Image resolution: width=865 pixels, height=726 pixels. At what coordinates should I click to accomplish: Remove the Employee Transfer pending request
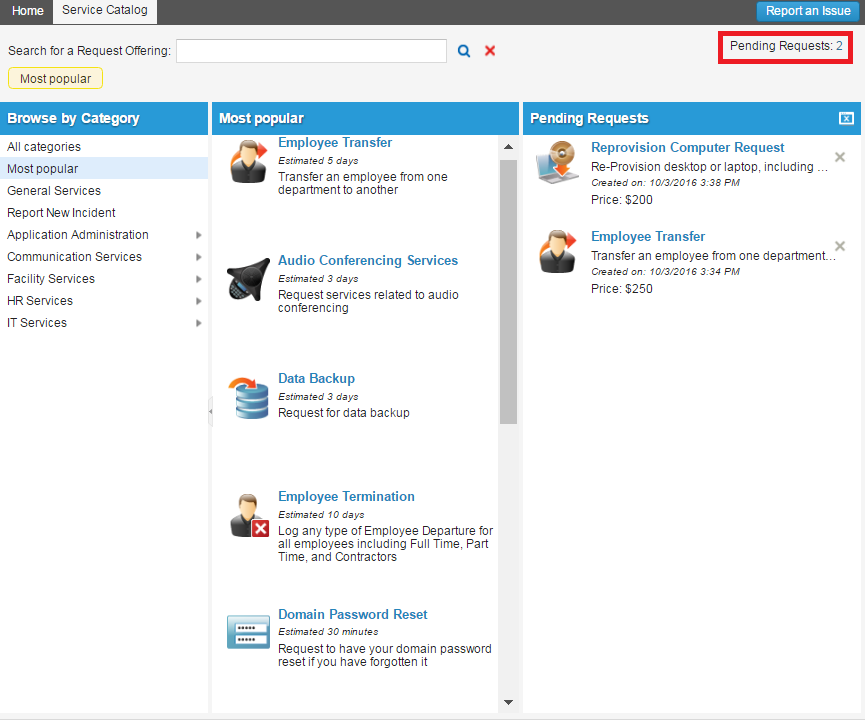[x=840, y=246]
